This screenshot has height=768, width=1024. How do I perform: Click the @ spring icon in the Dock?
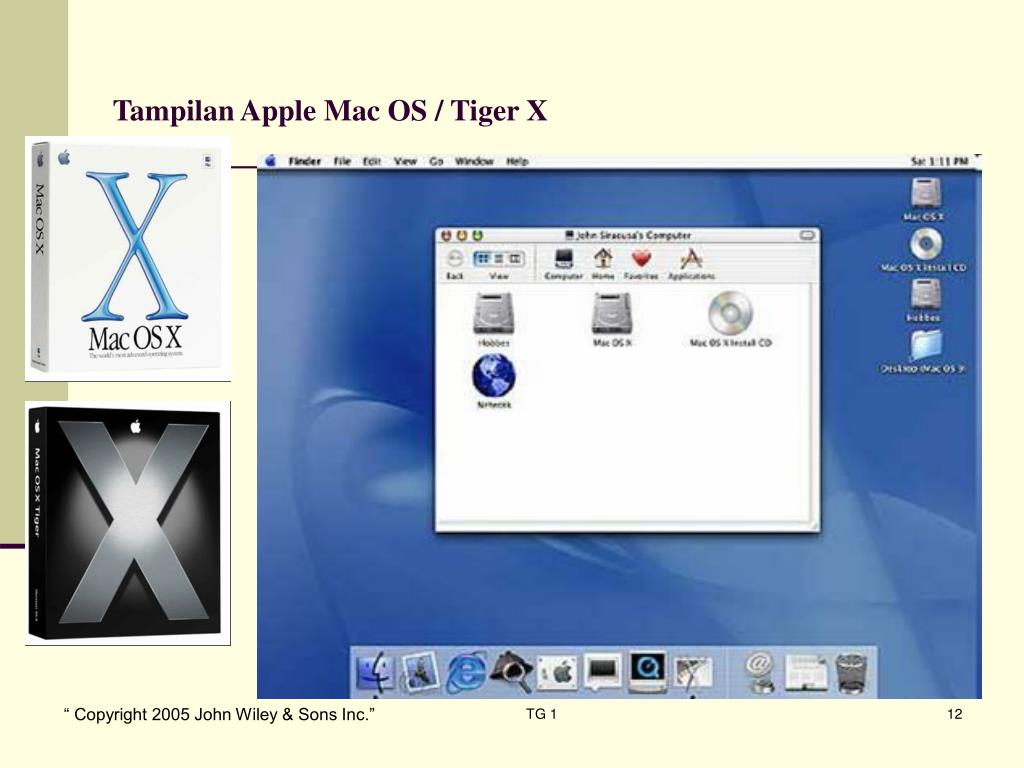(x=759, y=672)
